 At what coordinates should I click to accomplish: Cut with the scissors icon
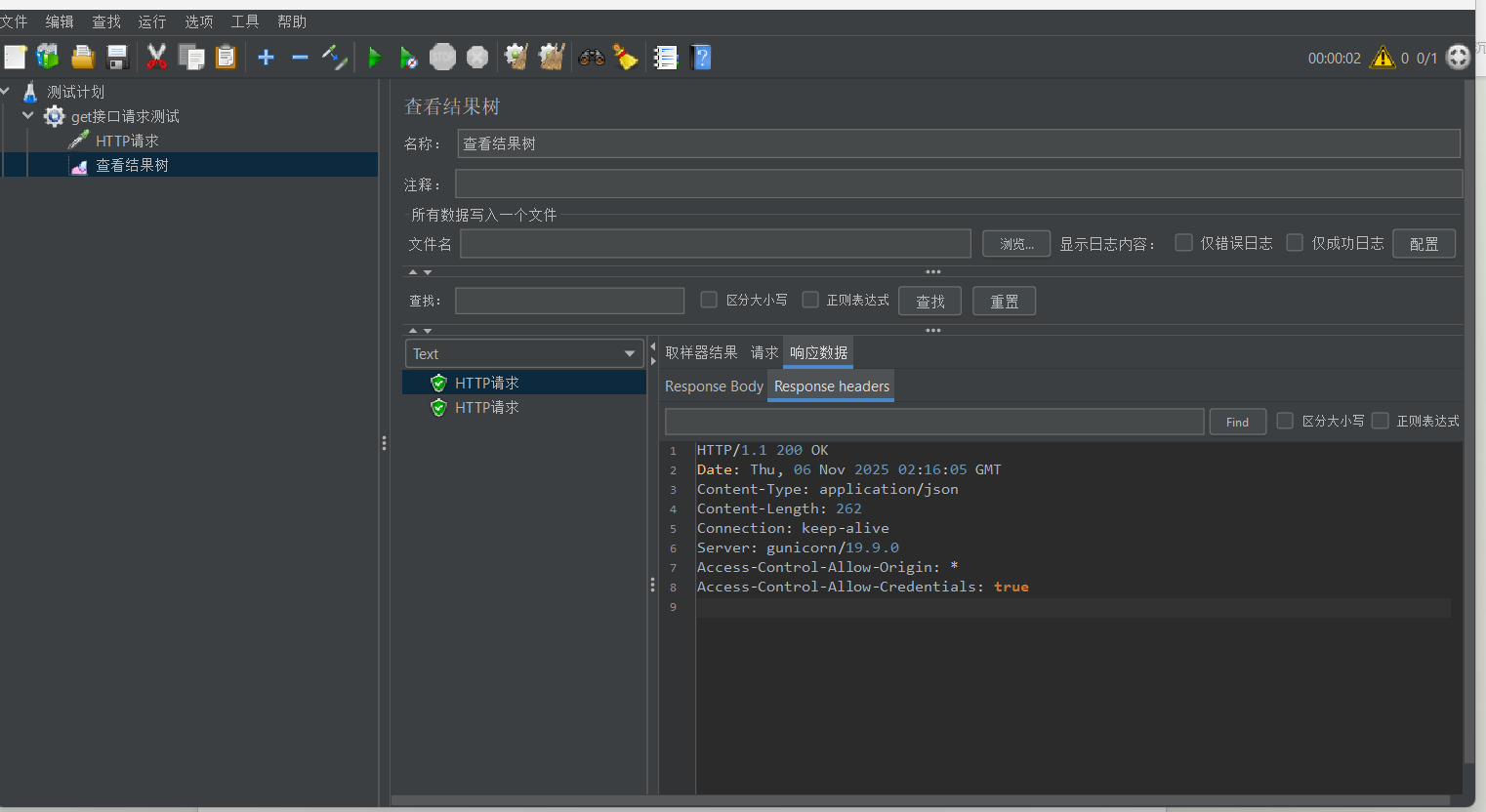pos(156,58)
